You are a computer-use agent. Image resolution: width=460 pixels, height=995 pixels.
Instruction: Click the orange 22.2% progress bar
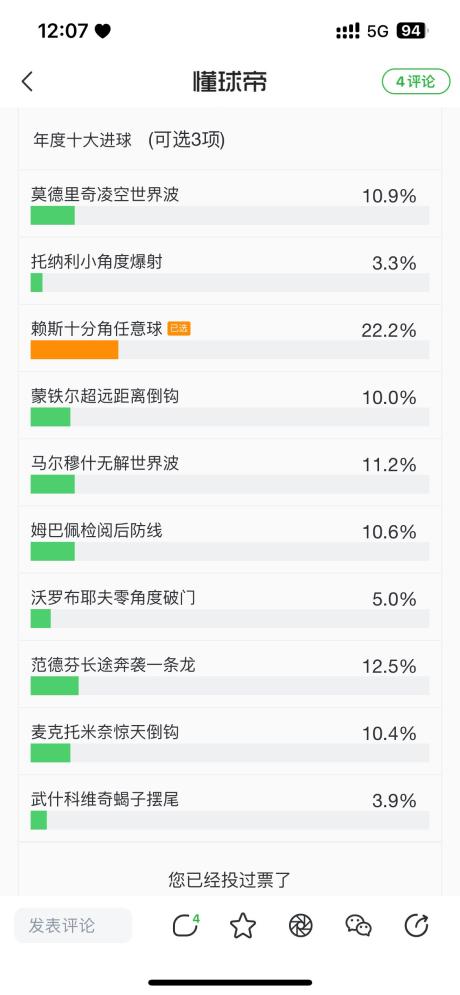74,350
